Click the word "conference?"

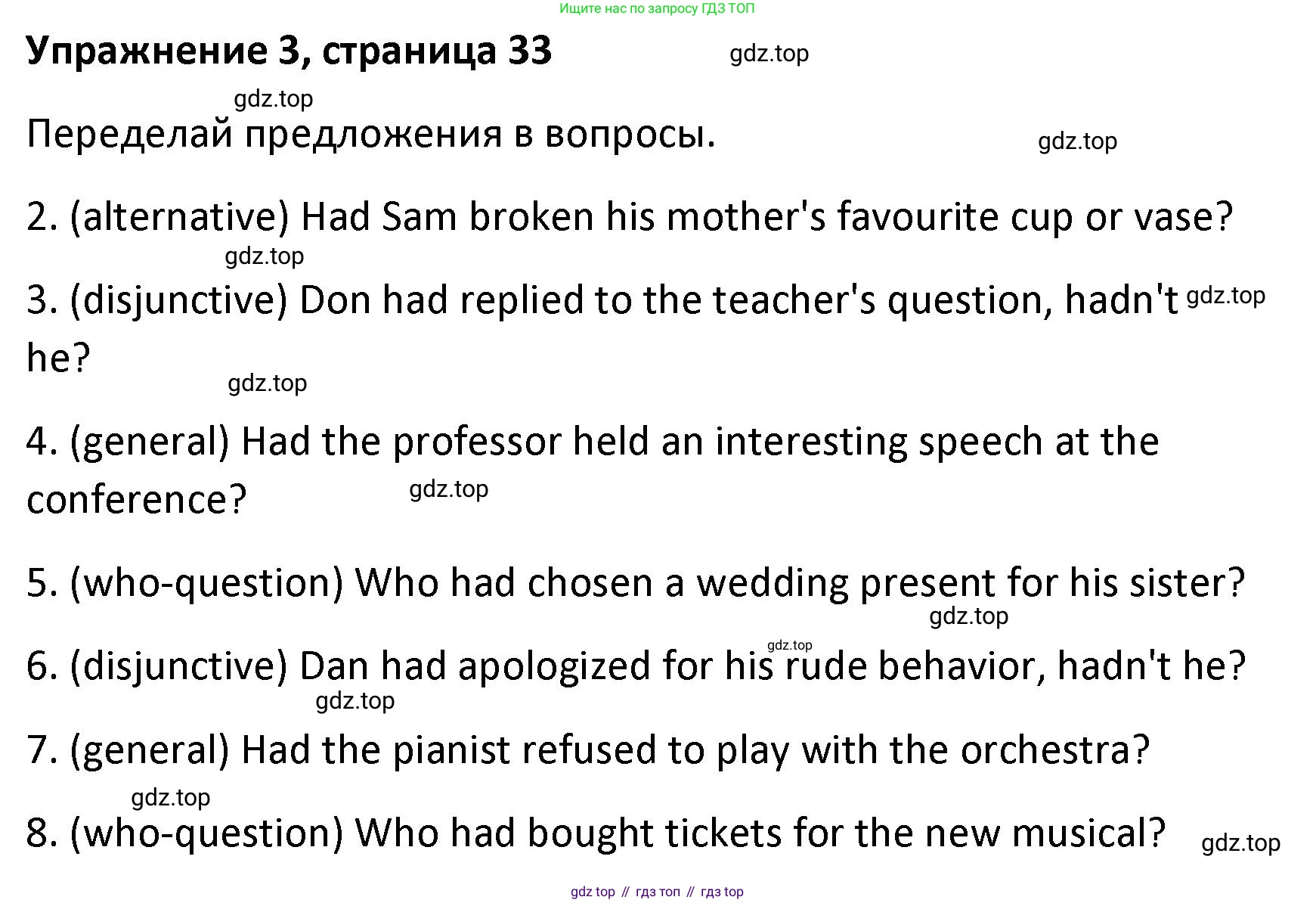[x=137, y=500]
